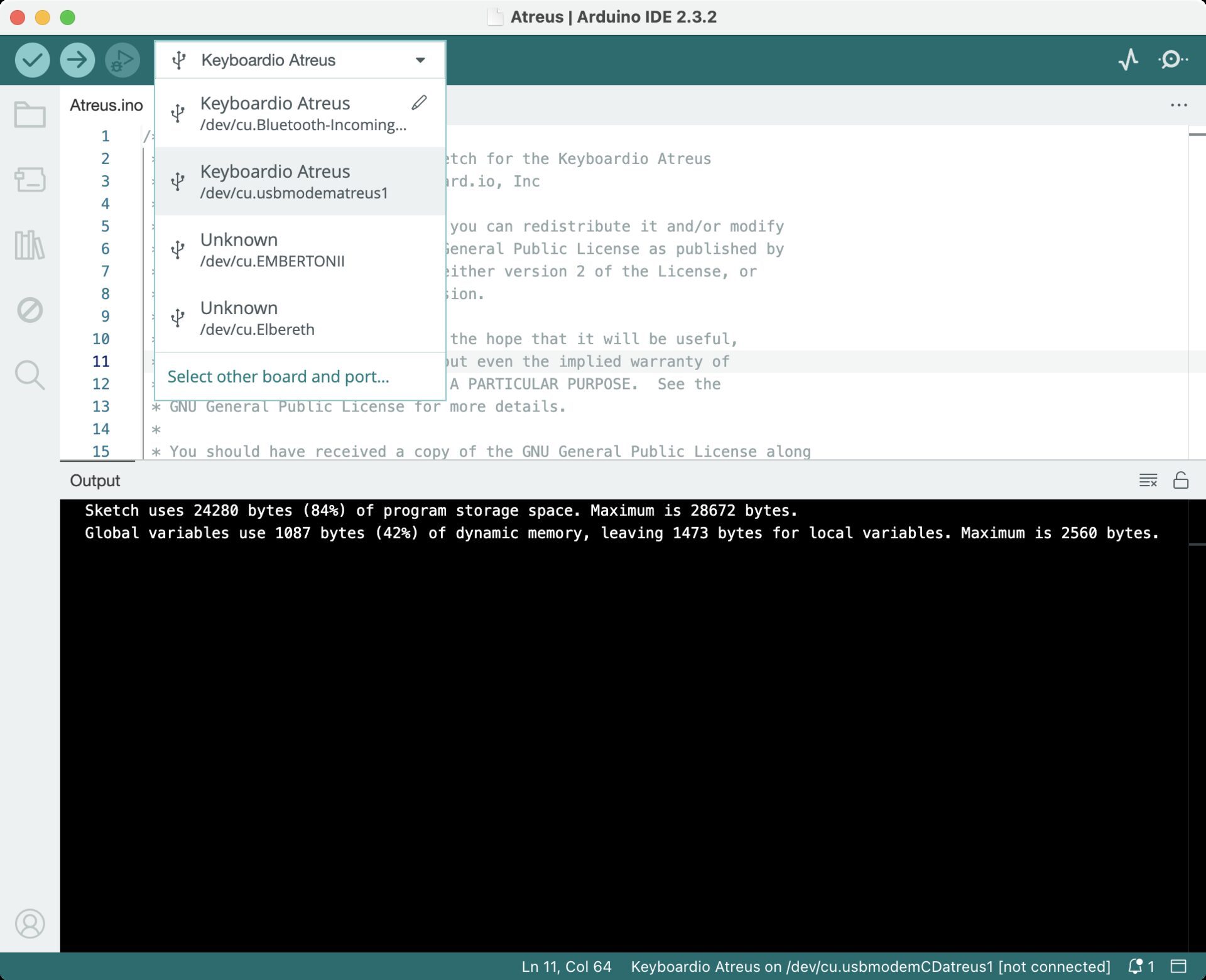Click Ln 11, Col 64 in status bar
This screenshot has height=980, width=1206.
566,966
